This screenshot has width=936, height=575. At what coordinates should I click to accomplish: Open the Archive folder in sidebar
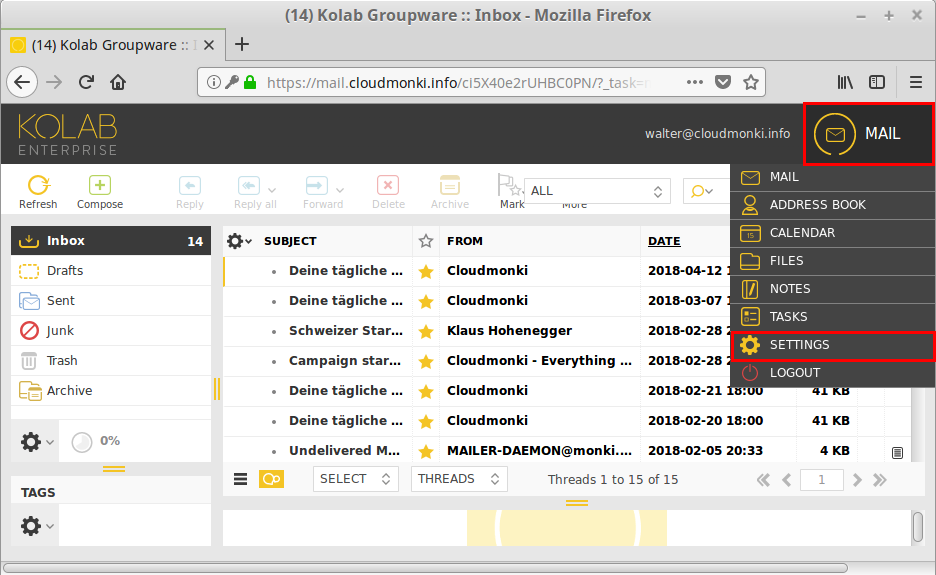click(x=111, y=390)
